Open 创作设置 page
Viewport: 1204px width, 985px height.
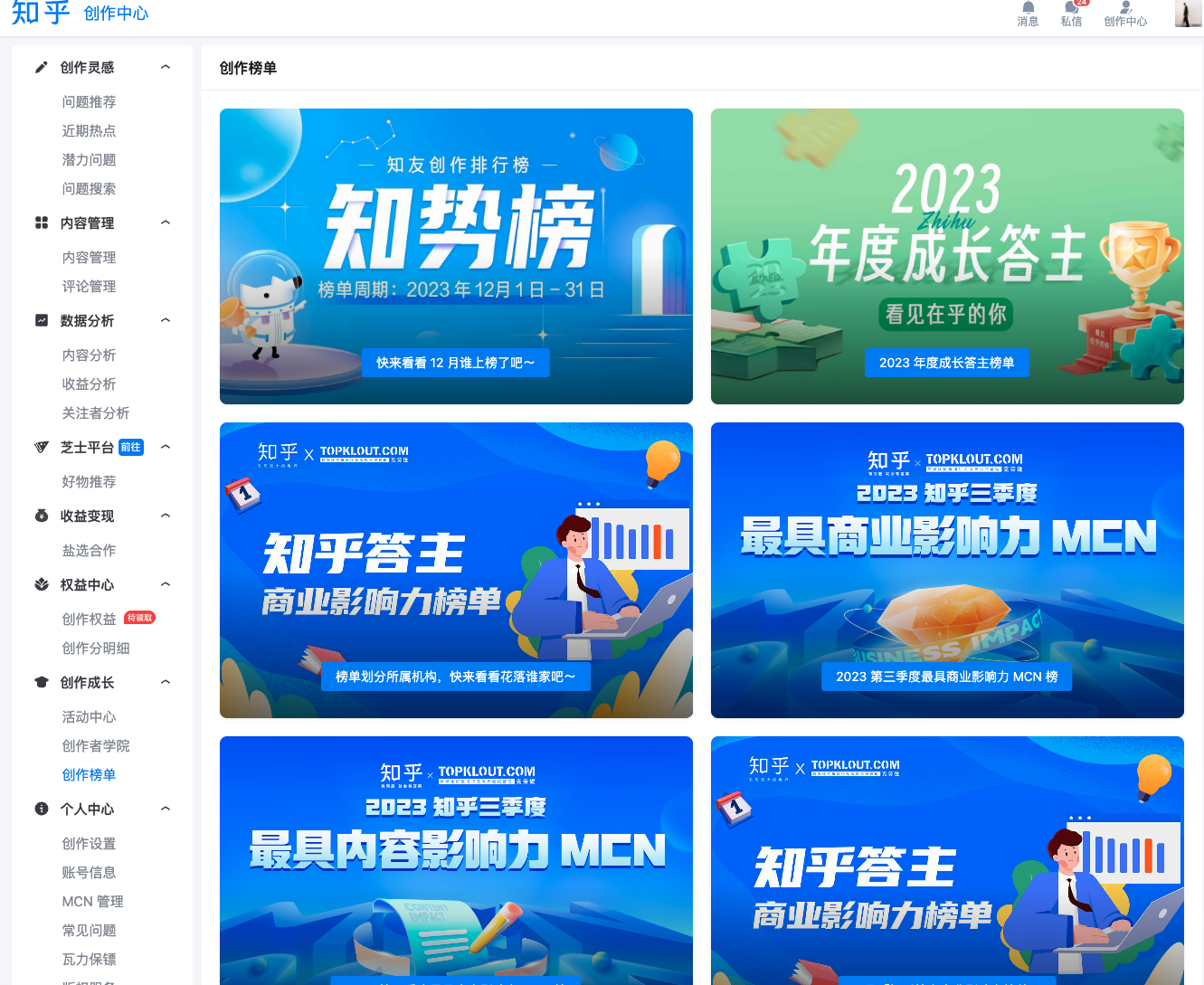[x=89, y=844]
